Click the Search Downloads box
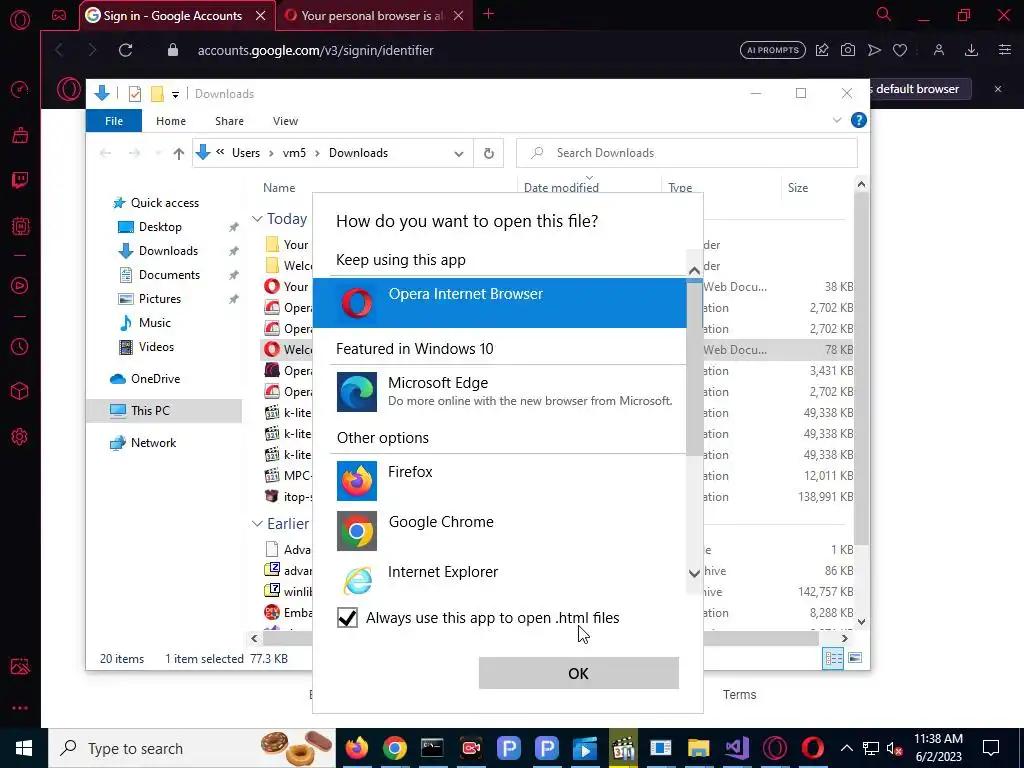Viewport: 1024px width, 768px height. click(686, 153)
